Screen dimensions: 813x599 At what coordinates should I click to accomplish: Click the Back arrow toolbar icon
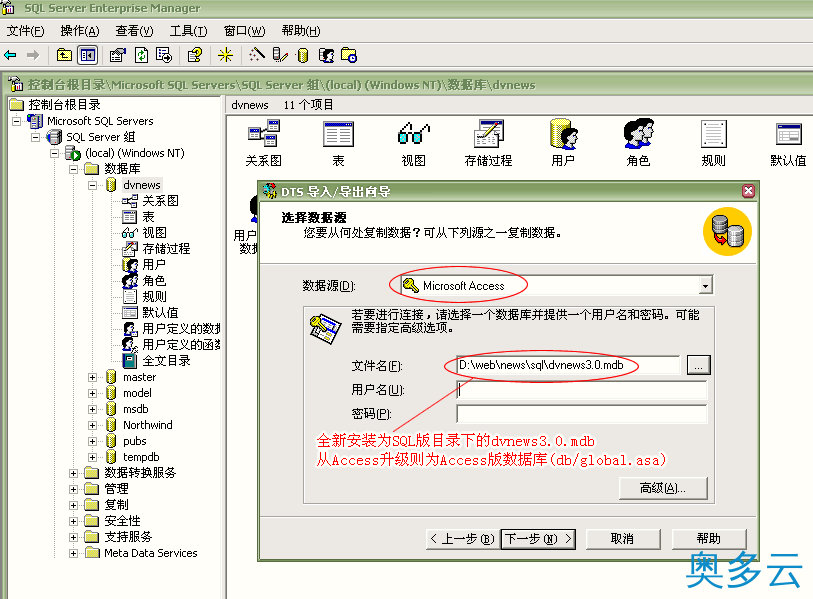point(10,55)
